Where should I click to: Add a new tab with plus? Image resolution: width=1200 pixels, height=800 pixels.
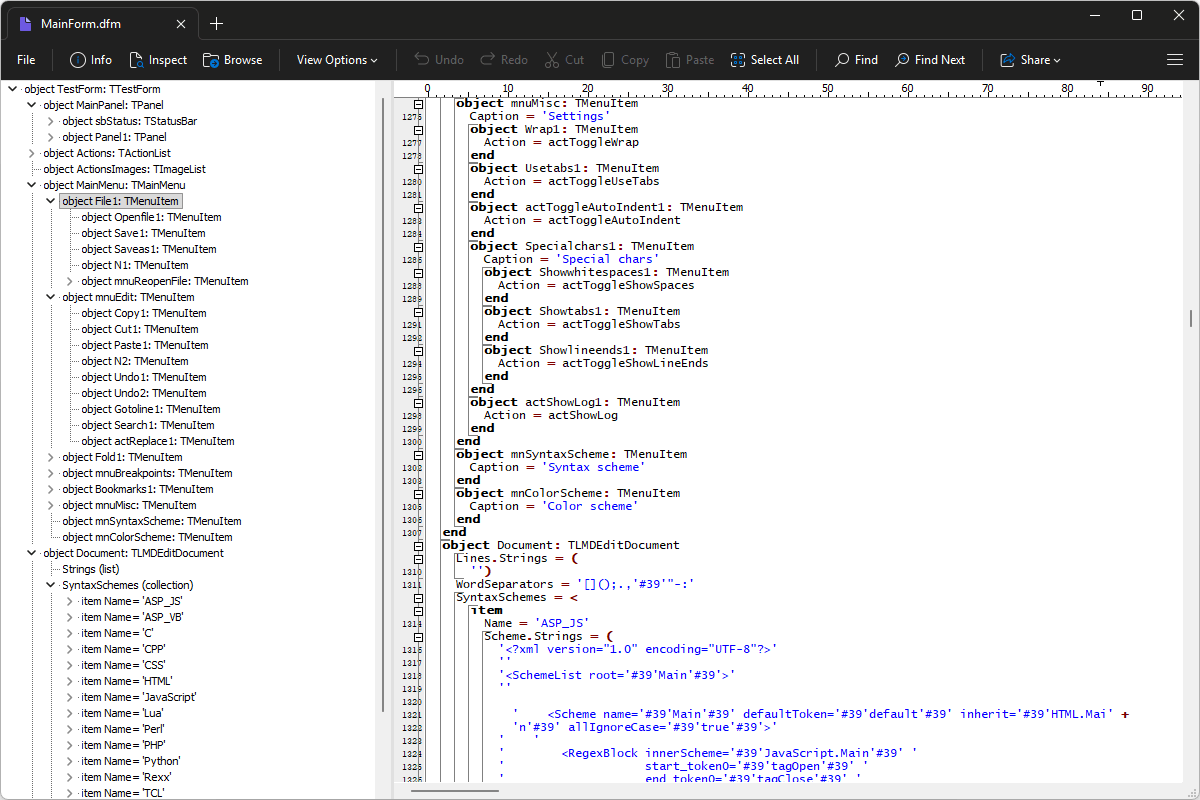tap(217, 24)
